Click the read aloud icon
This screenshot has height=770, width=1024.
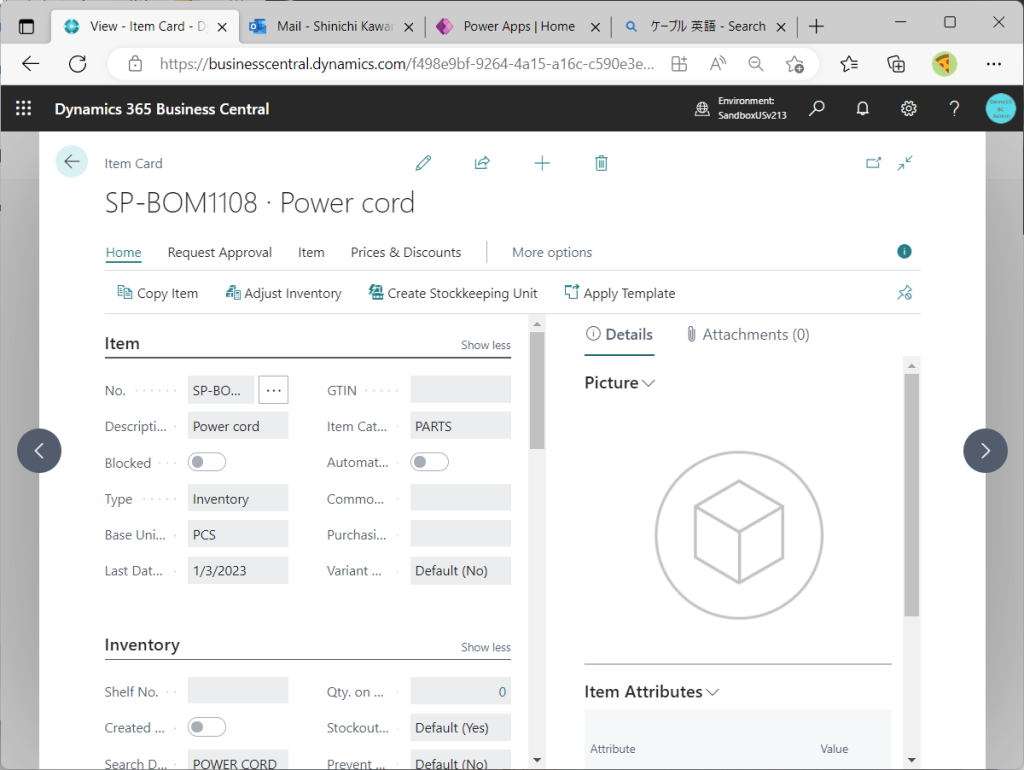tap(718, 64)
